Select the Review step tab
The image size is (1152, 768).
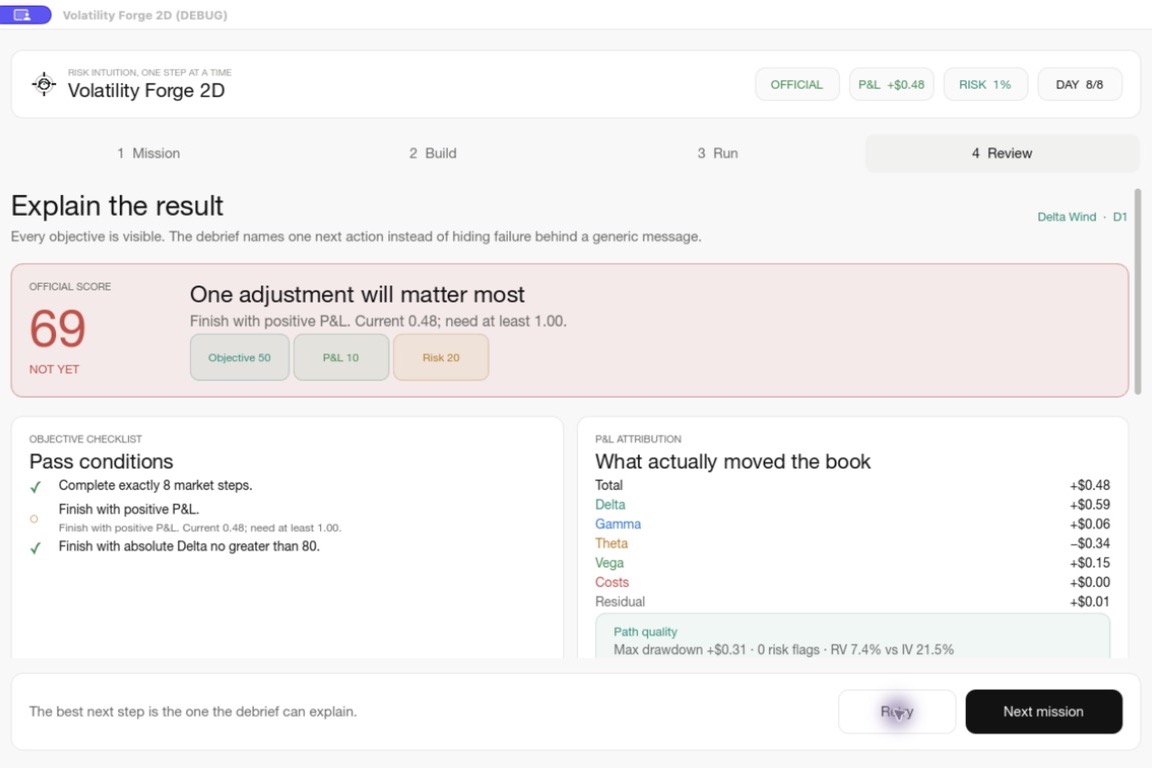(x=1002, y=153)
